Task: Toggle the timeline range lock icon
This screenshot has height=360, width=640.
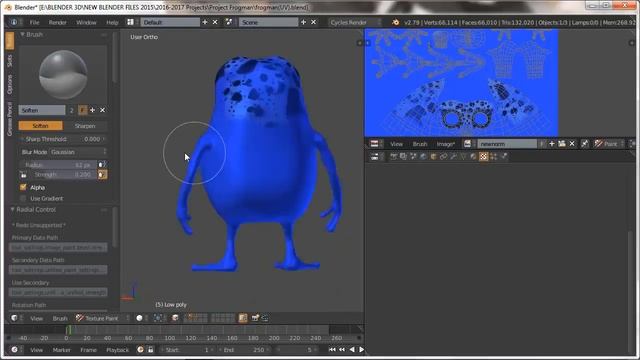Action: (x=150, y=350)
